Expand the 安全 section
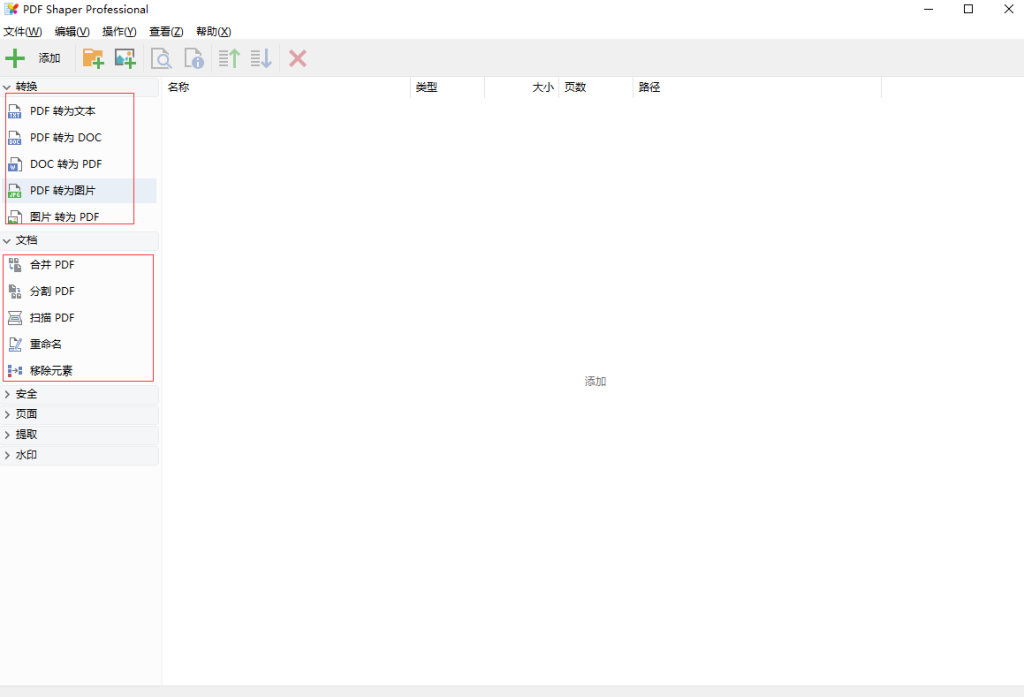Viewport: 1024px width, 697px height. (25, 393)
